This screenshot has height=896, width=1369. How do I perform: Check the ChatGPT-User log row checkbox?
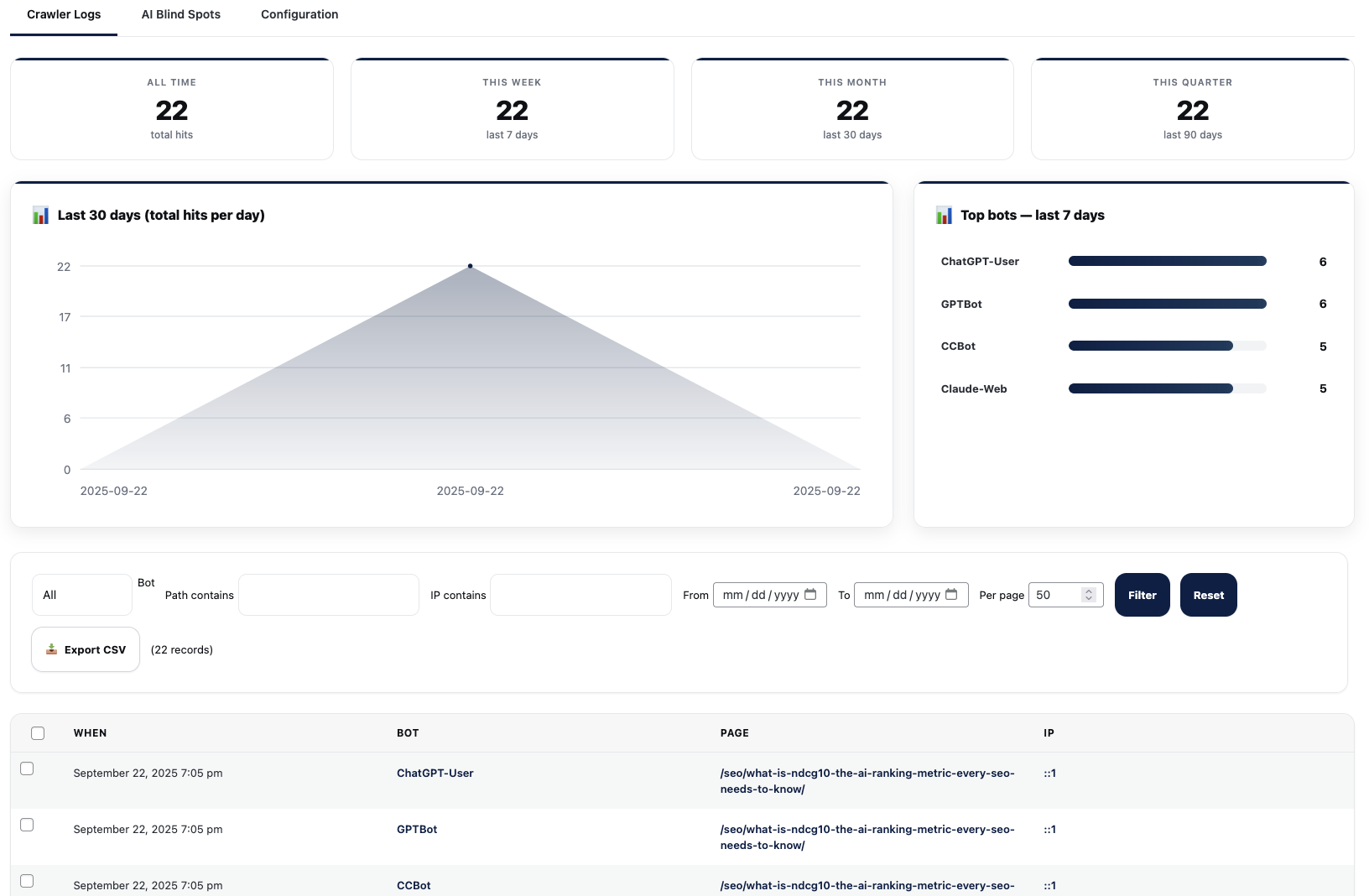coord(27,768)
